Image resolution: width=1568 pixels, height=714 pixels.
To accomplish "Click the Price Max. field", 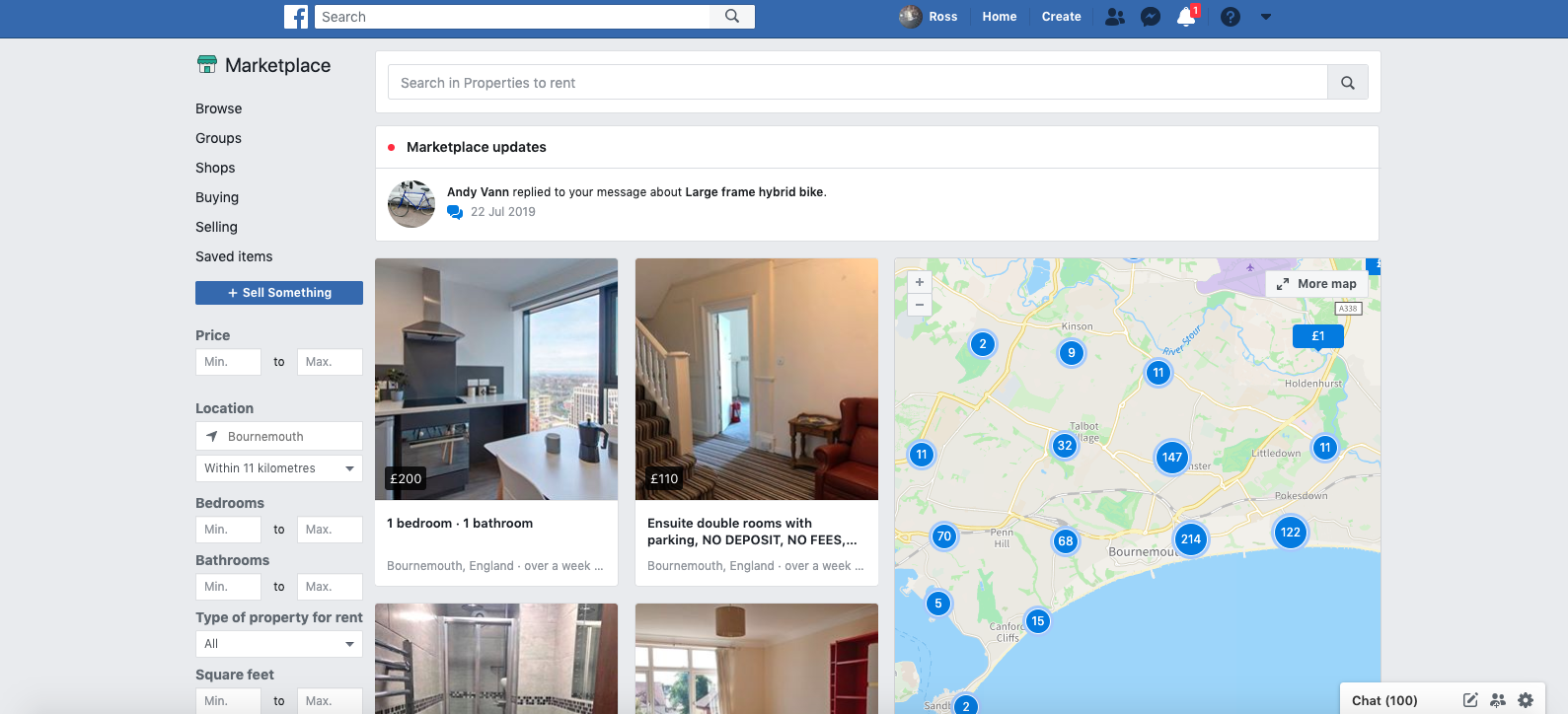I will (x=330, y=362).
